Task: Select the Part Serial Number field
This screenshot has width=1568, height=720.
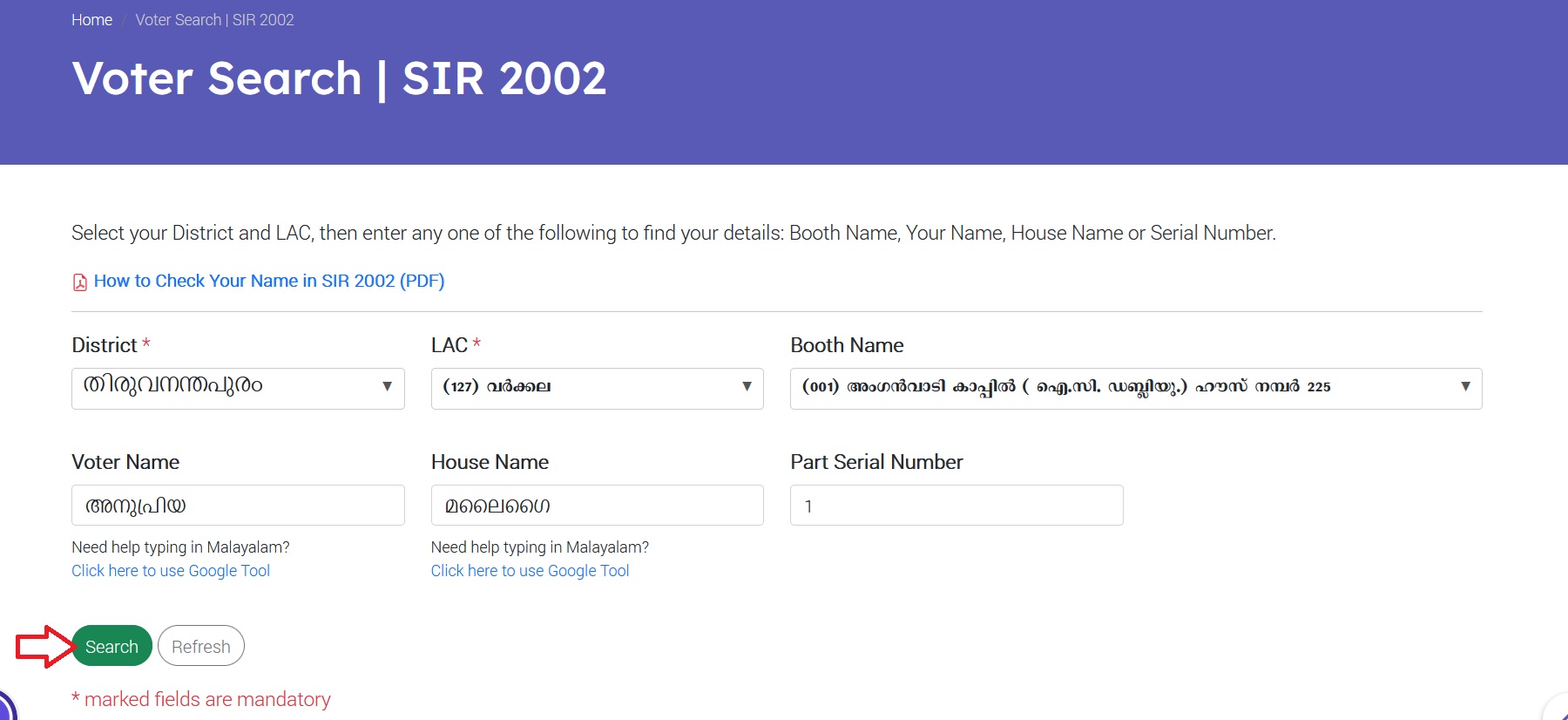Action: point(956,506)
